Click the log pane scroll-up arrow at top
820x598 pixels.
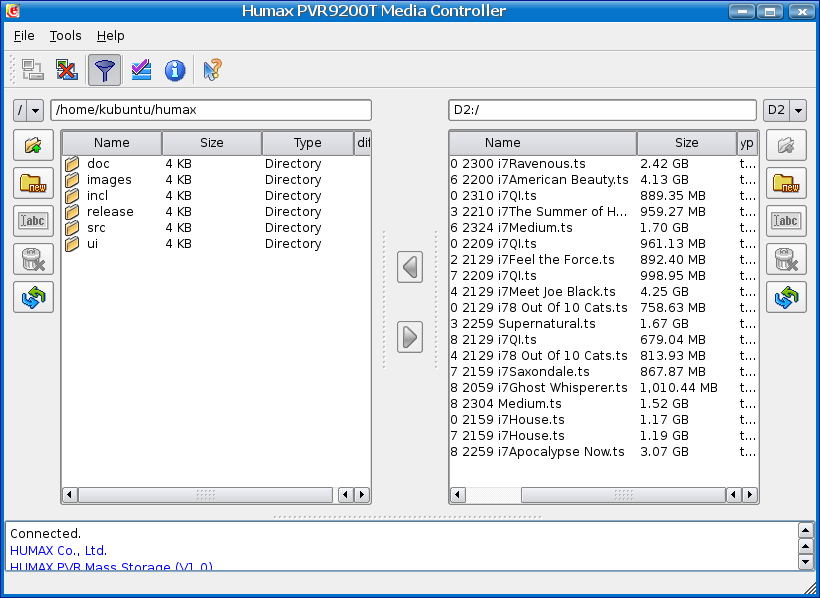click(x=806, y=531)
